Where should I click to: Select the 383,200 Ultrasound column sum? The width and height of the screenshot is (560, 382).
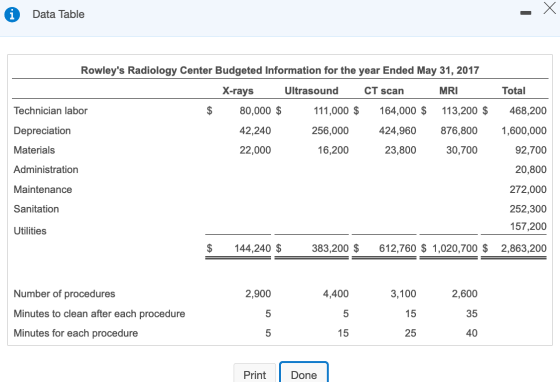coord(330,248)
